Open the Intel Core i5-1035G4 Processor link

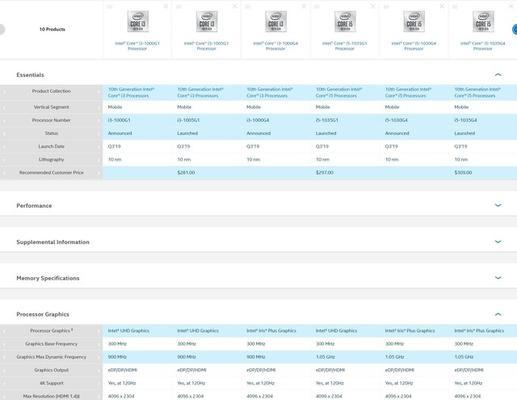point(483,46)
